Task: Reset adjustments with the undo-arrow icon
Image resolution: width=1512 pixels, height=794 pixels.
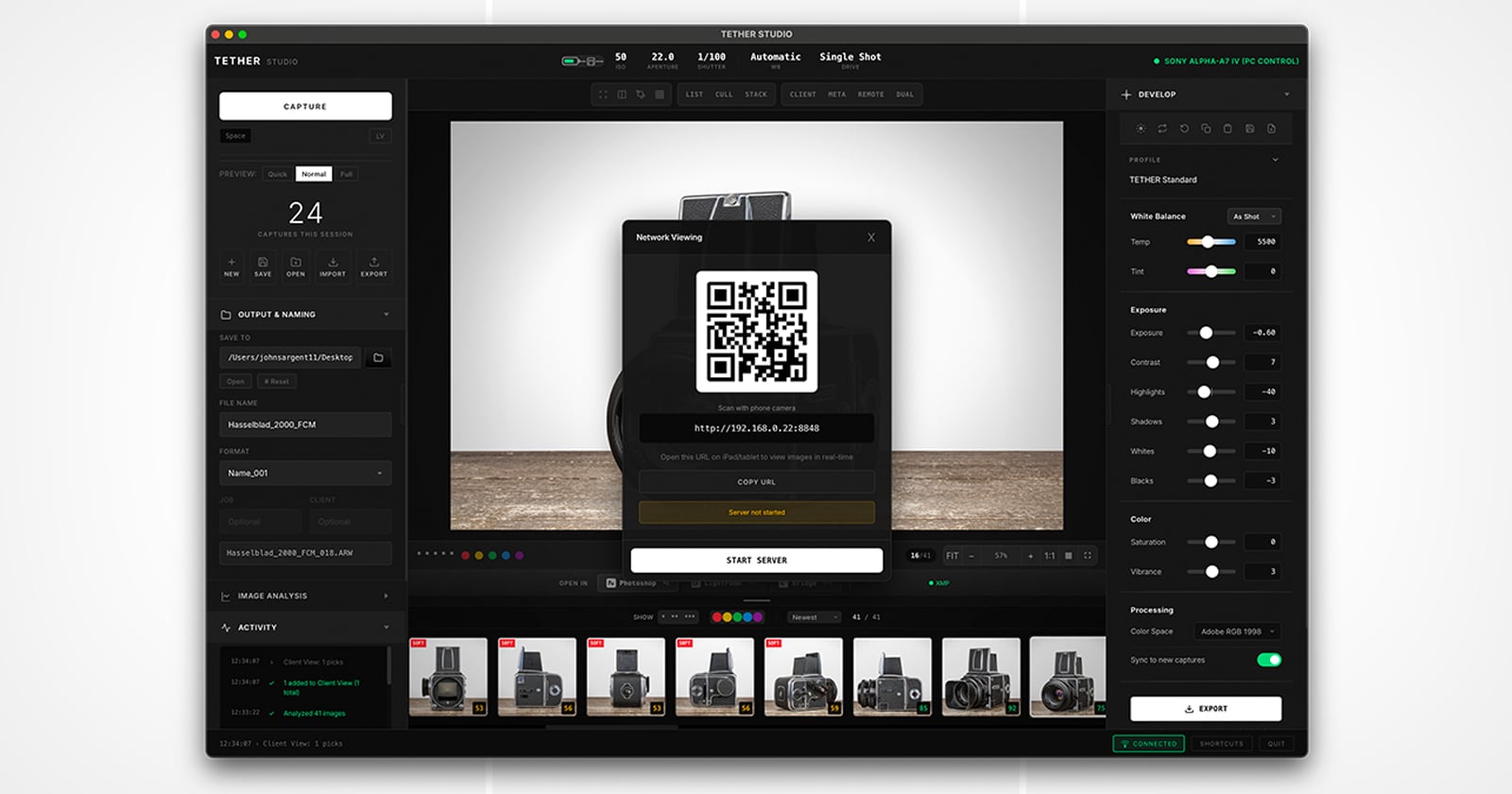Action: (x=1184, y=129)
